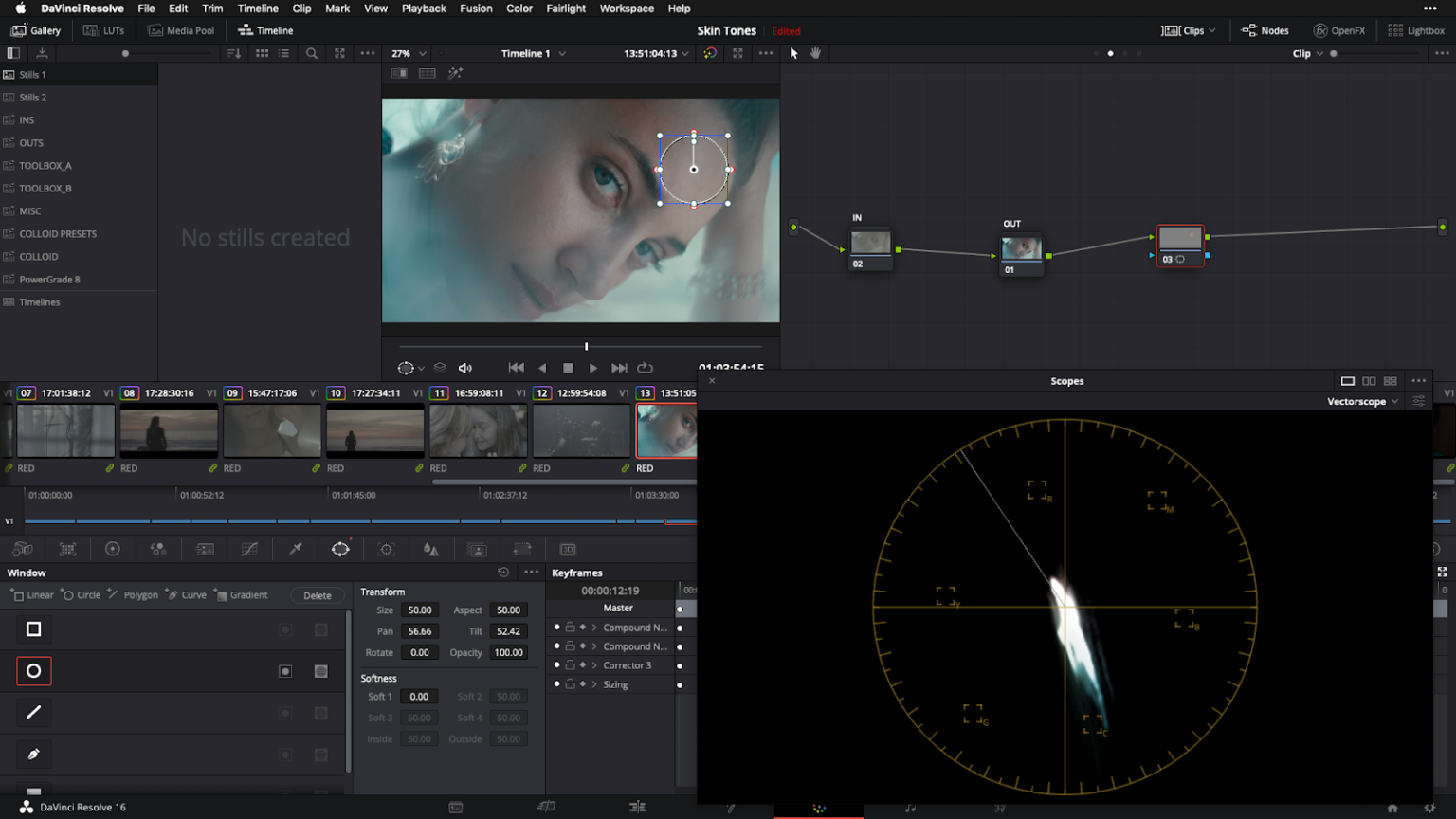Select the COLLOID PRESETS album in the gallery
The width and height of the screenshot is (1456, 819).
(59, 233)
